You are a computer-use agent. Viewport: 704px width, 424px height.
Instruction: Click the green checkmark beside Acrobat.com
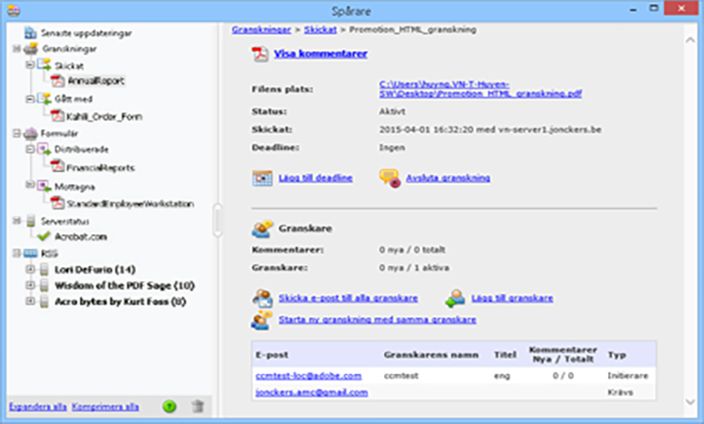(44, 236)
